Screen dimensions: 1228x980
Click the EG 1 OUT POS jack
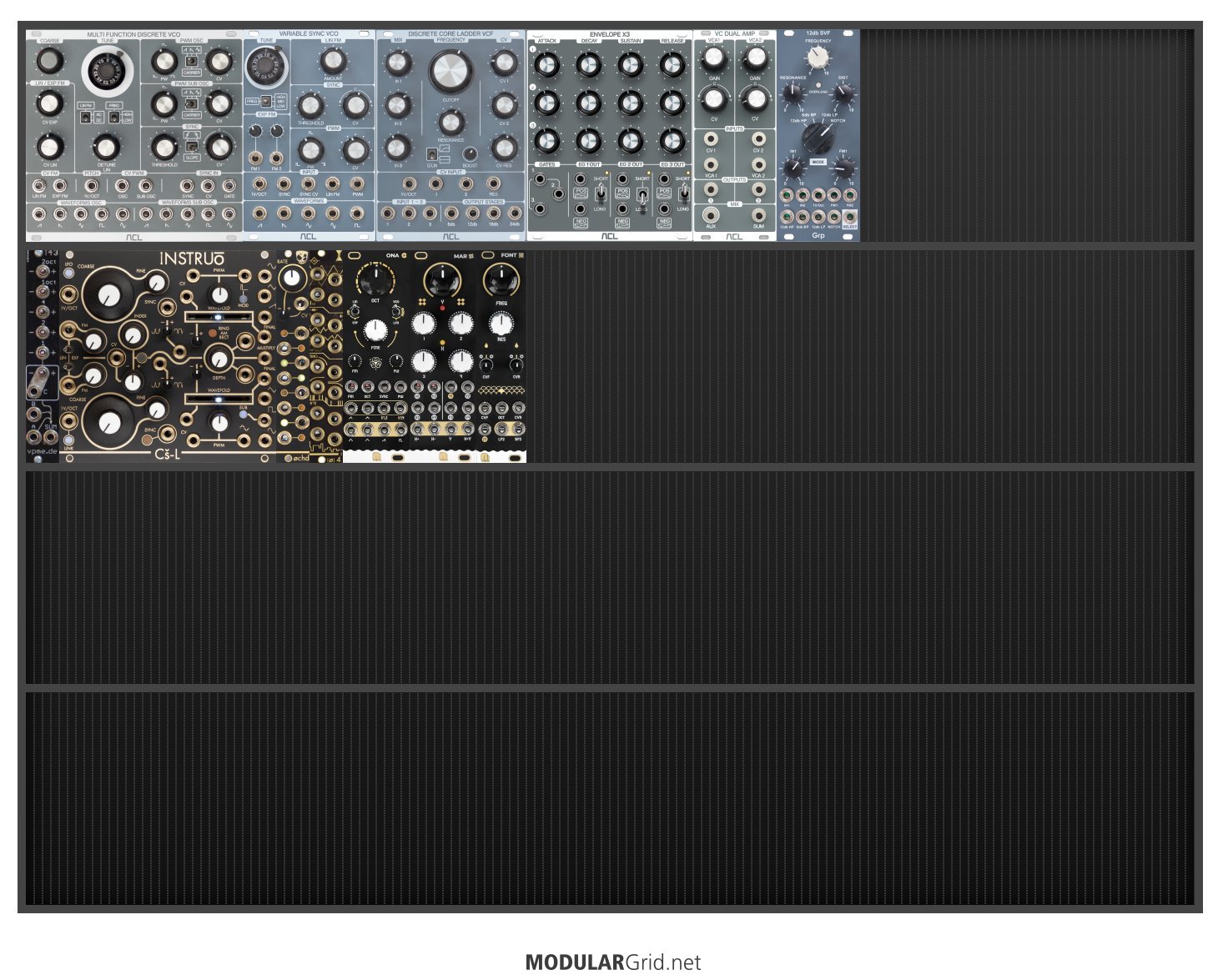581,178
